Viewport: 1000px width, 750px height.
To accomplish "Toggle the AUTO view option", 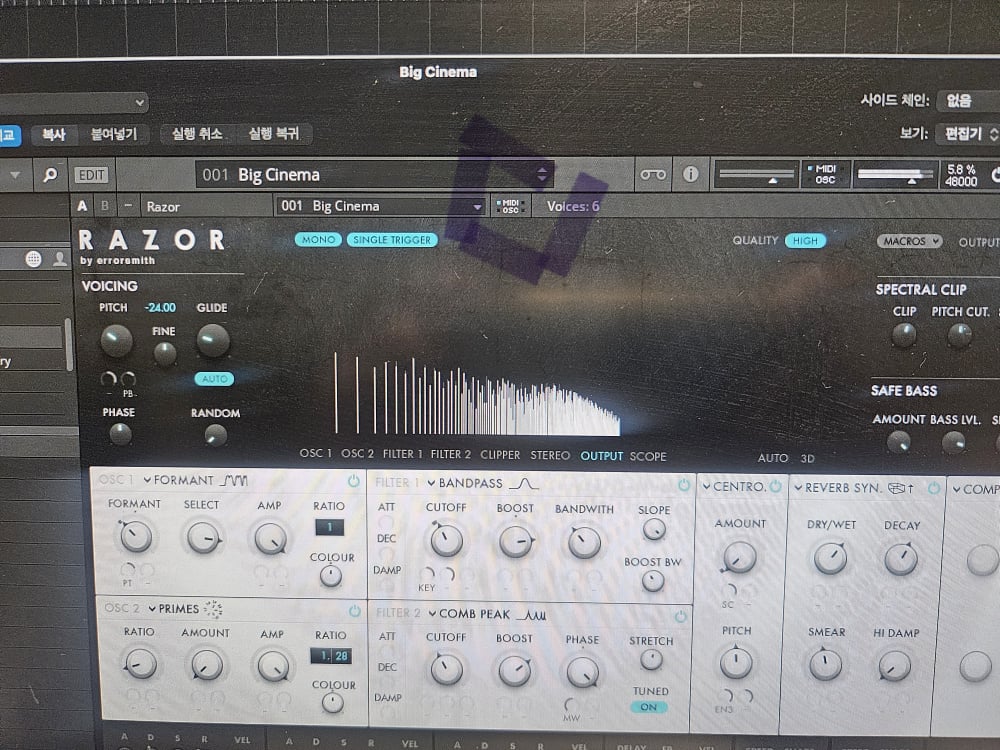I will (x=772, y=458).
